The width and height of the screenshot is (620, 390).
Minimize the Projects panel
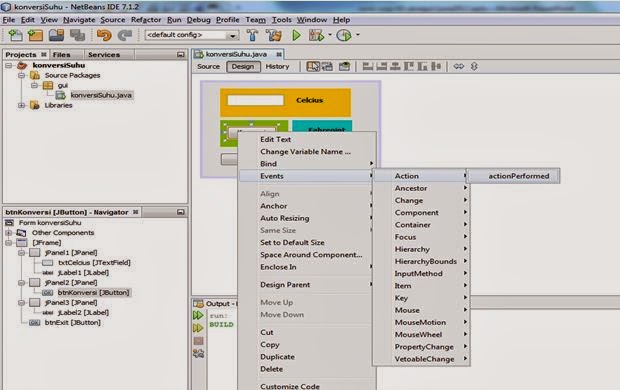tap(181, 55)
